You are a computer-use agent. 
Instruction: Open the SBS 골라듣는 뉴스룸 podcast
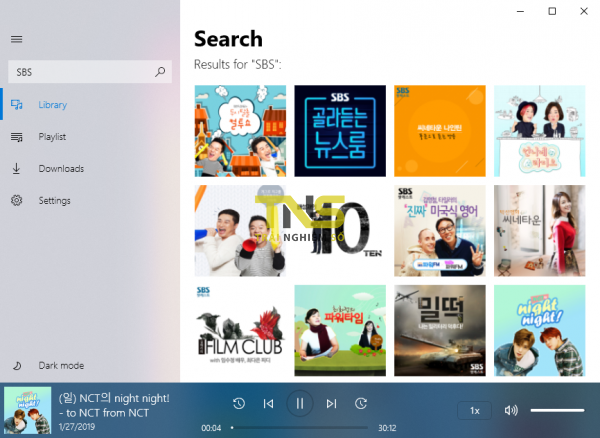click(340, 131)
